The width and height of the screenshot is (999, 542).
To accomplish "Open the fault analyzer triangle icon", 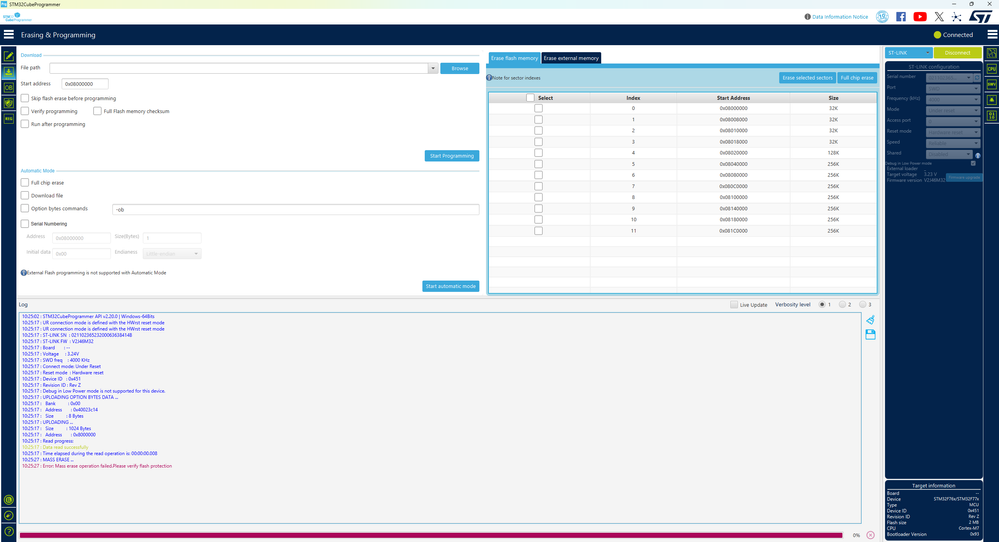I will [992, 100].
